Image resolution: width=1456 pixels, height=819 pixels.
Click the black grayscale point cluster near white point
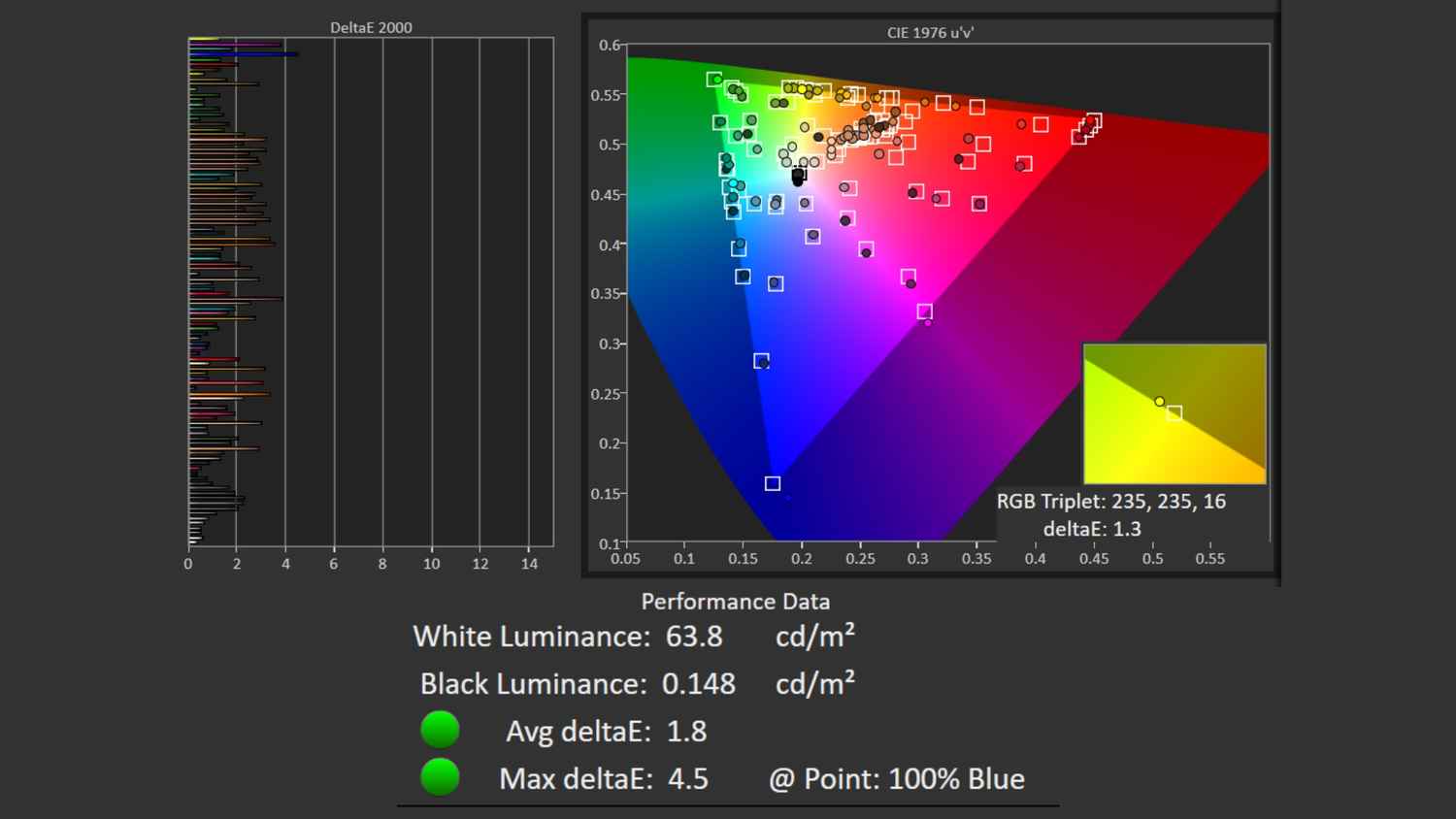coord(798,177)
